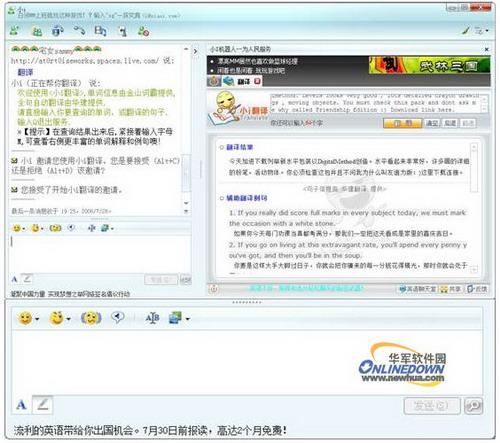500x443 pixels.
Task: Open the large wink dropdown arrow
Action: pos(68,319)
